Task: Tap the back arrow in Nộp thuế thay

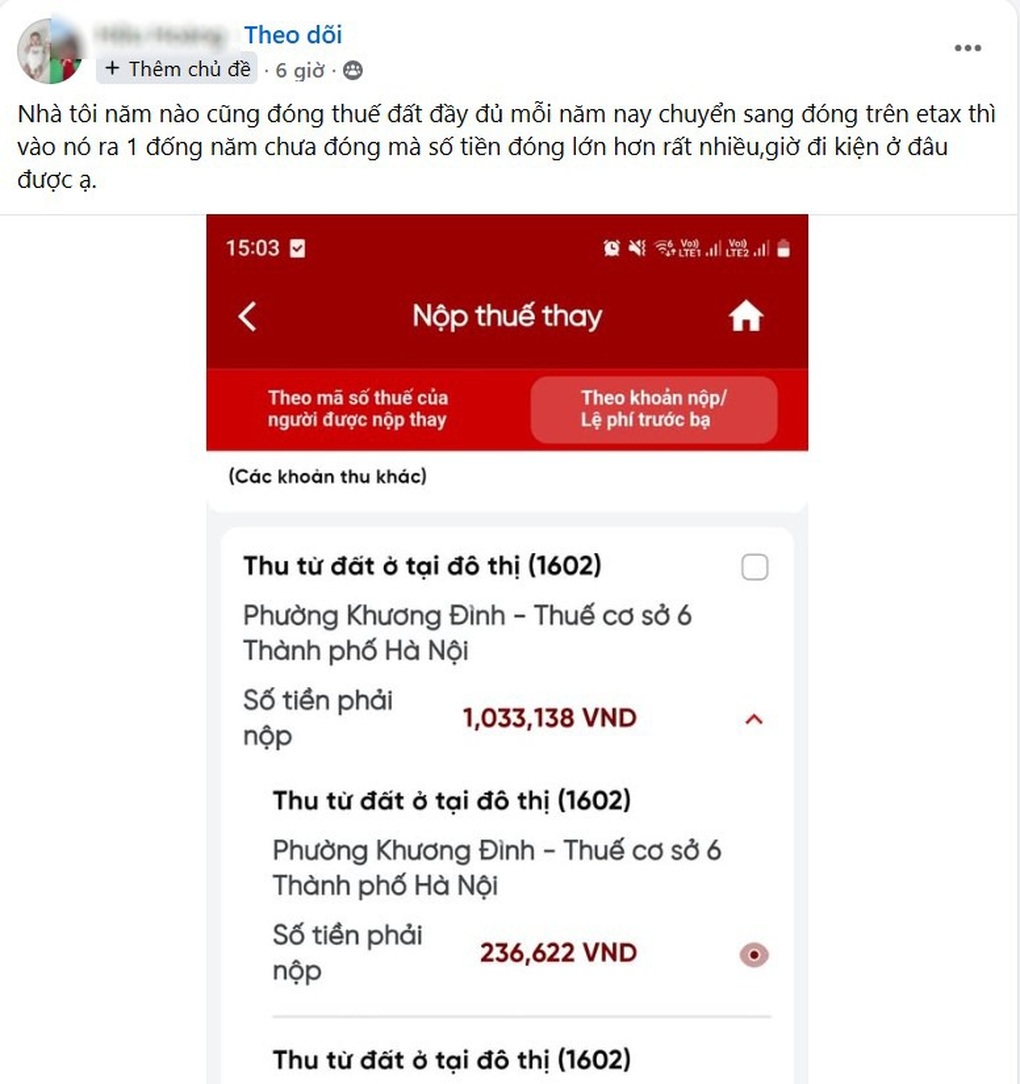Action: [248, 317]
